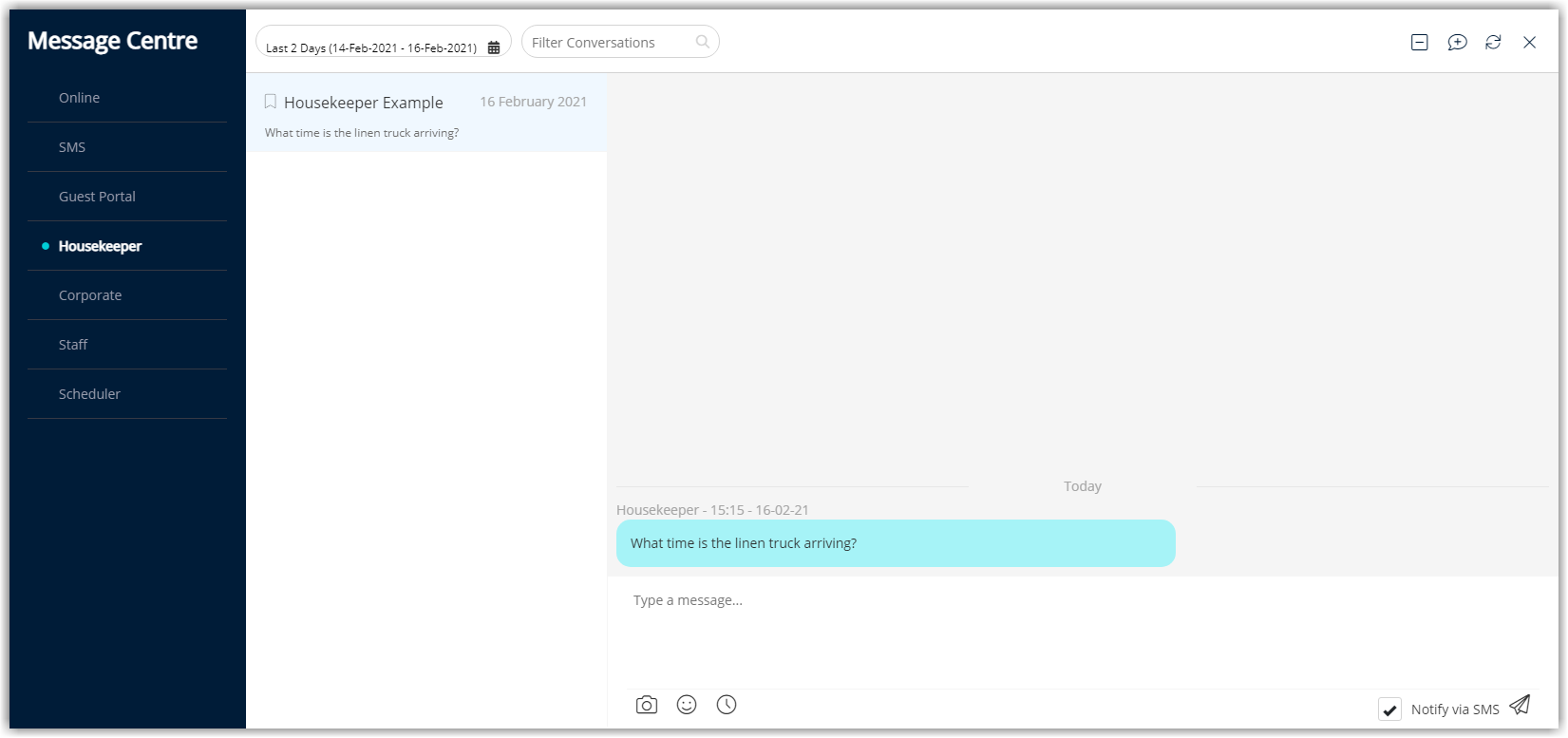
Task: Open the Housekeeper Example conversation
Action: pyautogui.click(x=426, y=113)
